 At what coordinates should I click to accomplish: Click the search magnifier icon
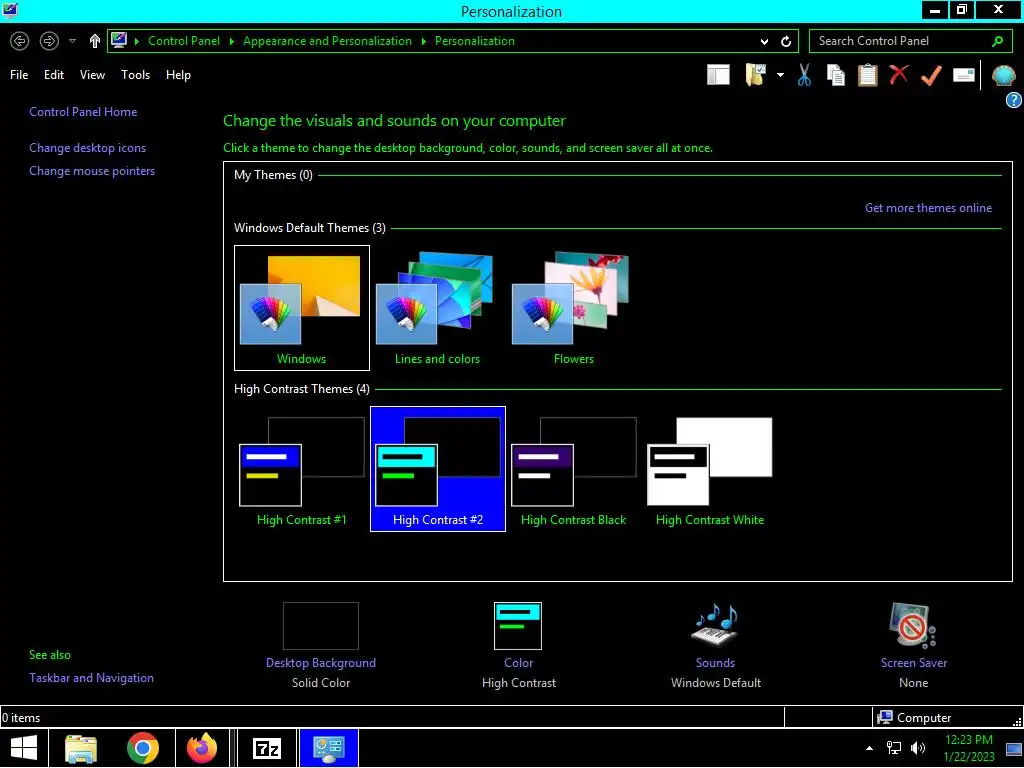coord(997,41)
